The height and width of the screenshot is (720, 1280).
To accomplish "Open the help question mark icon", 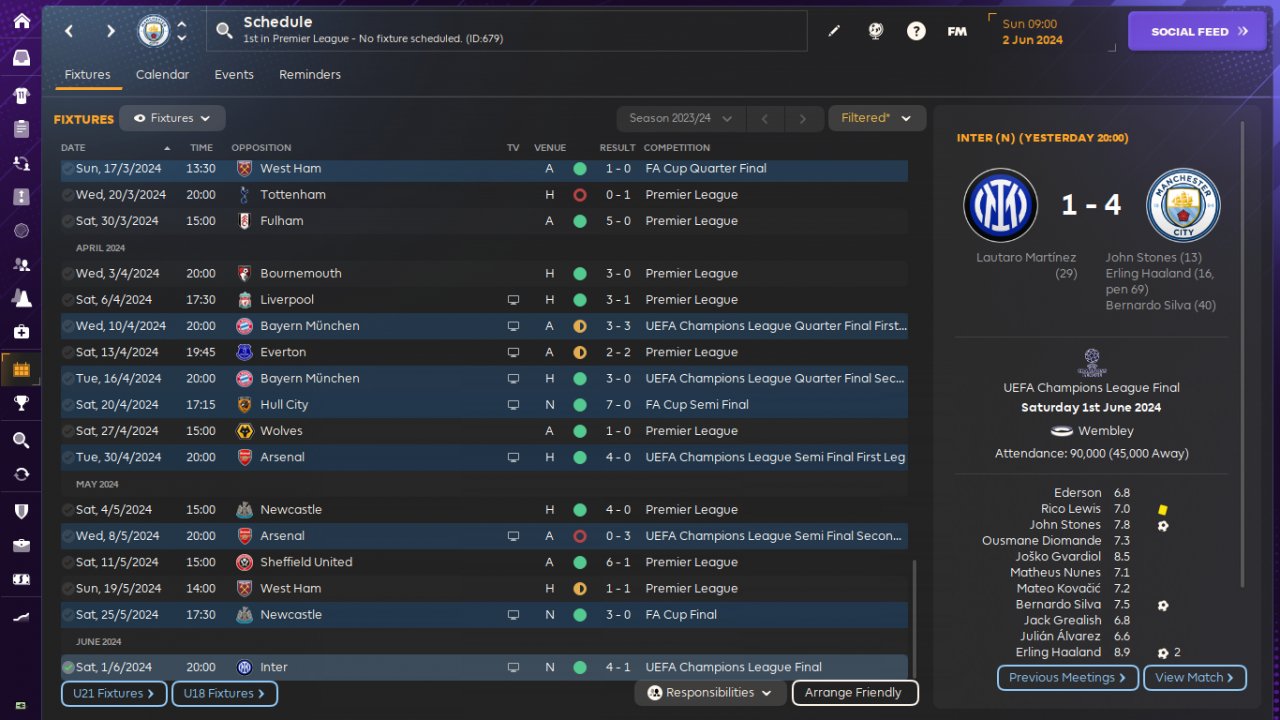I will [x=916, y=31].
